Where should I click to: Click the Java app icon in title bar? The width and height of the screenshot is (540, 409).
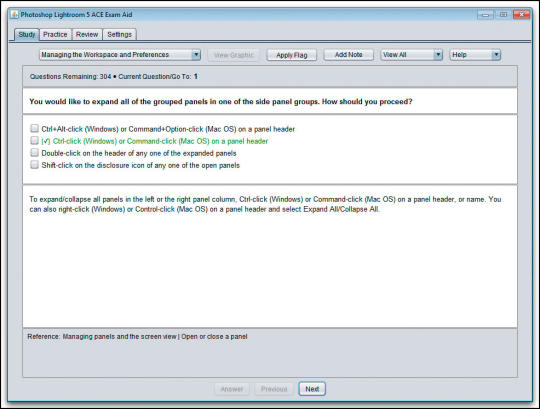[15, 15]
